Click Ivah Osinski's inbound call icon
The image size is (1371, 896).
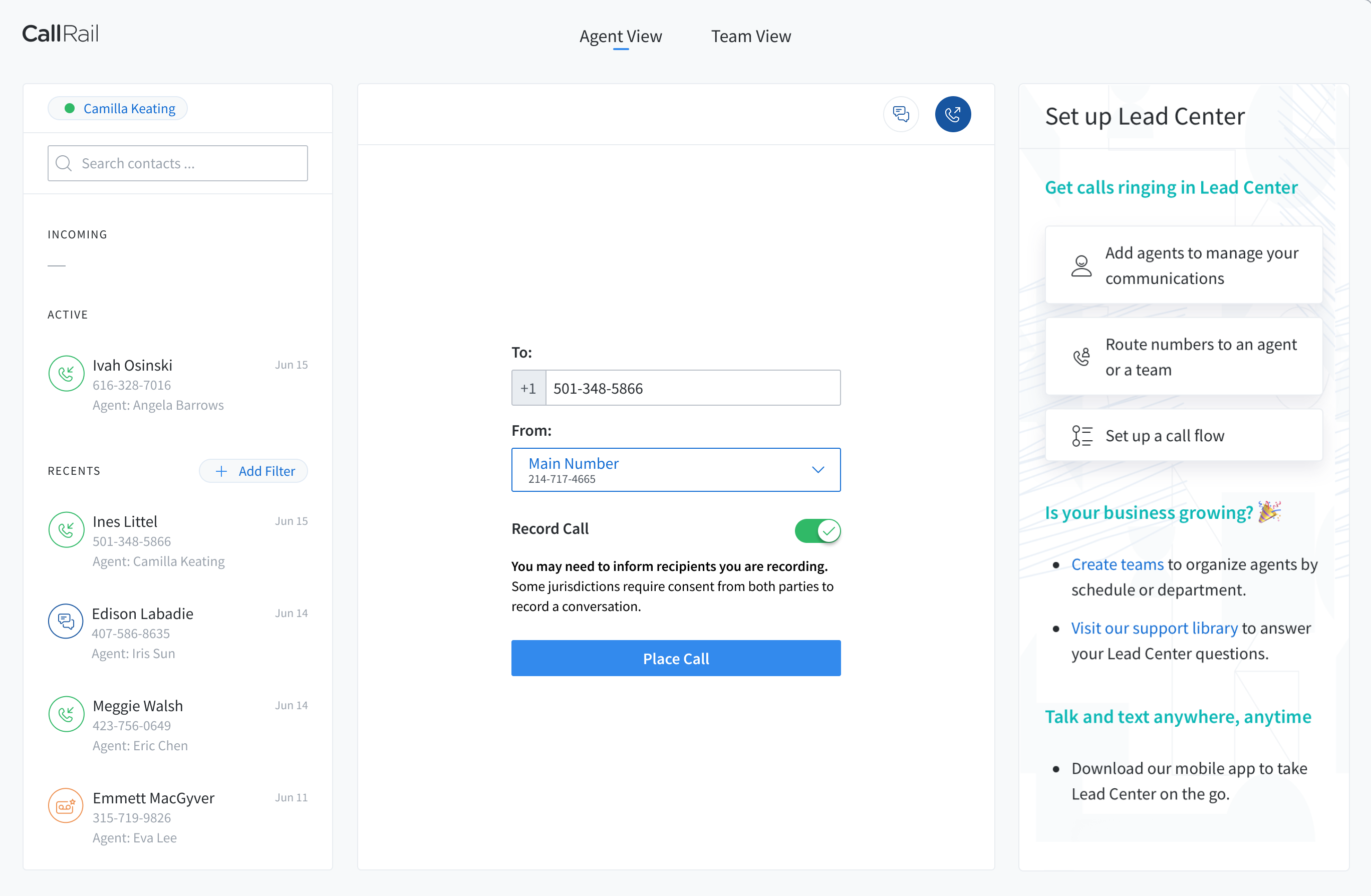[x=66, y=374]
